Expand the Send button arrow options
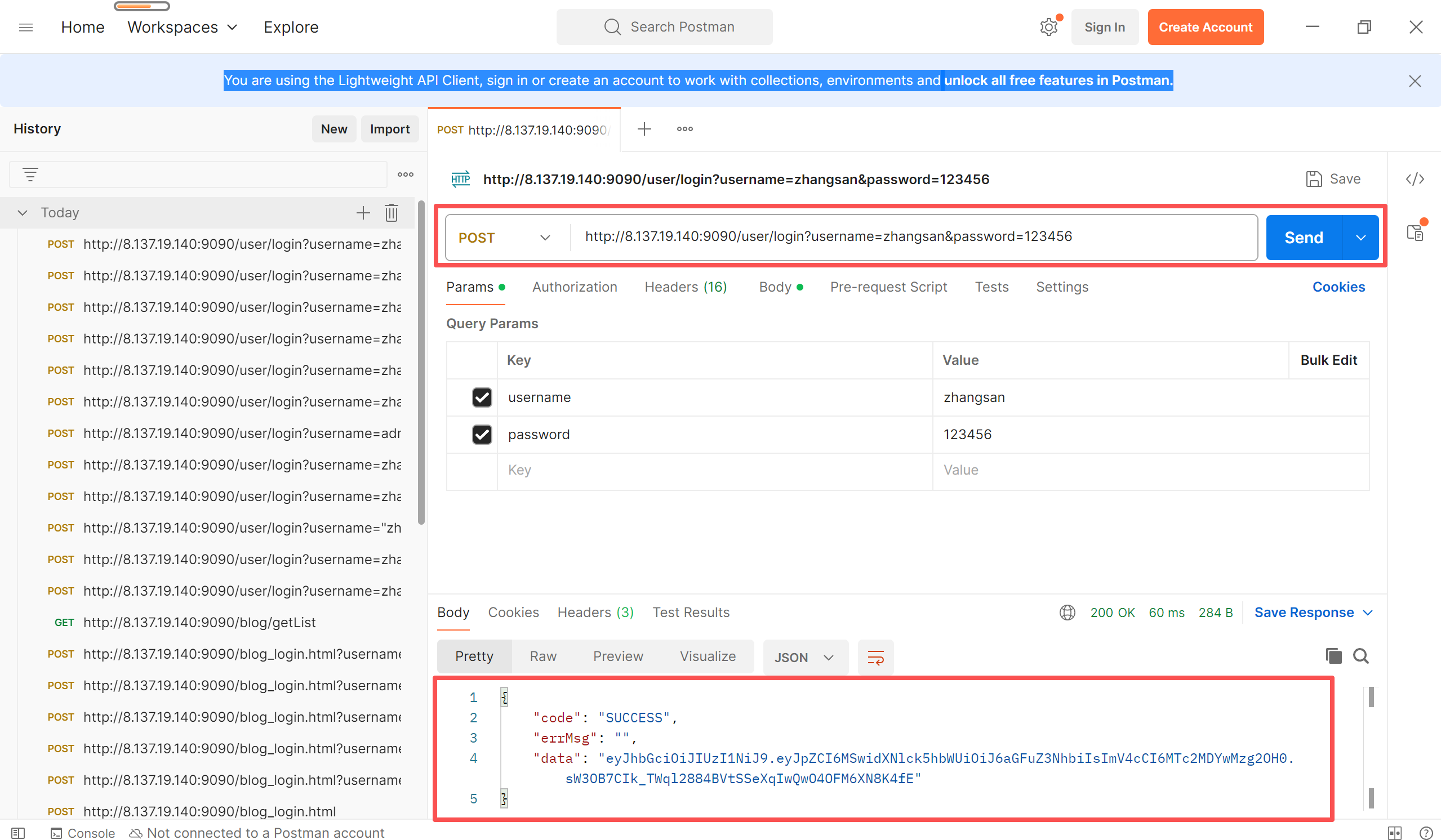This screenshot has width=1441, height=840. click(x=1360, y=238)
